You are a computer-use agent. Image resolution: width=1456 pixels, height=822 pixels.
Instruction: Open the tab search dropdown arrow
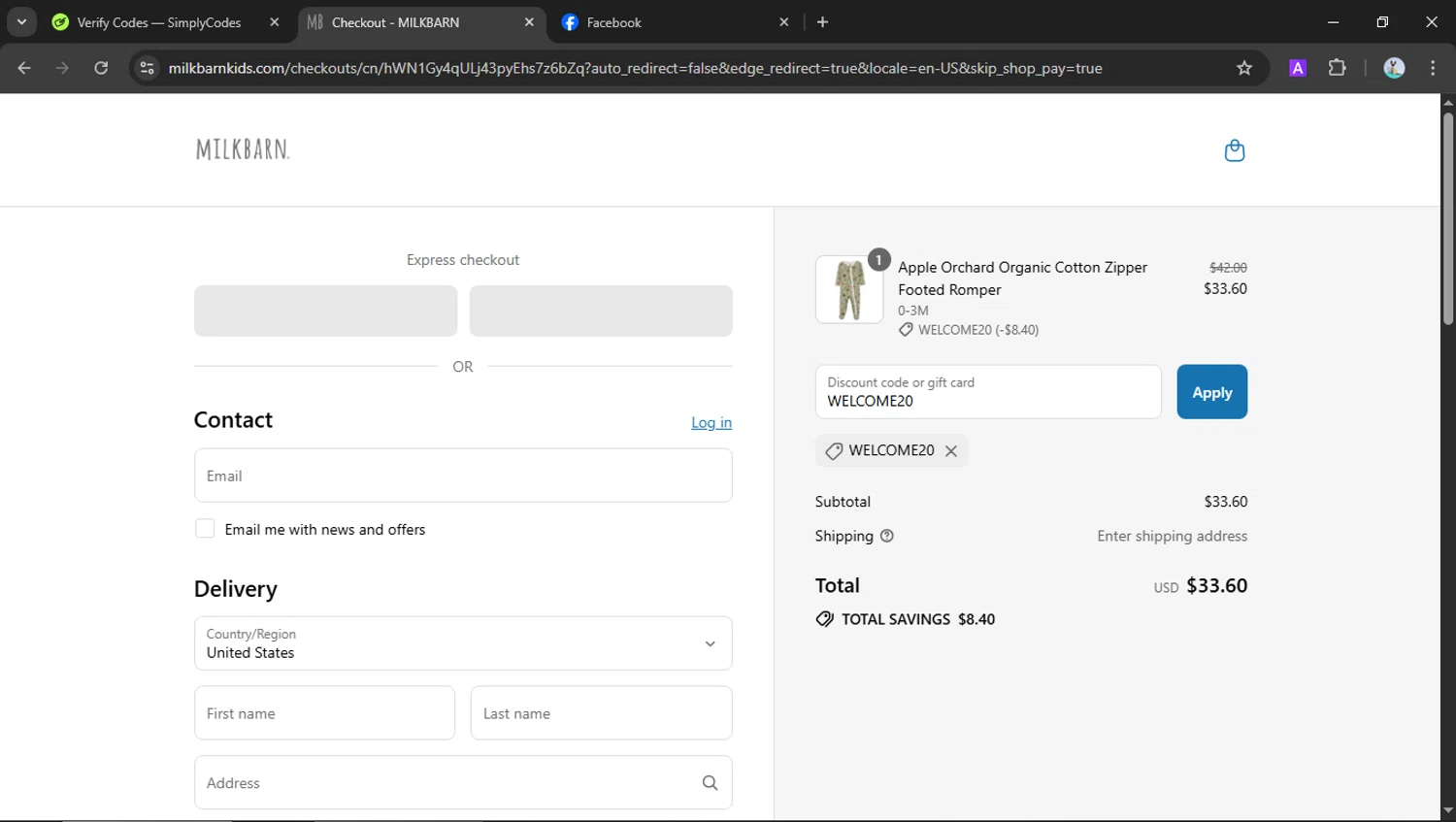click(21, 21)
